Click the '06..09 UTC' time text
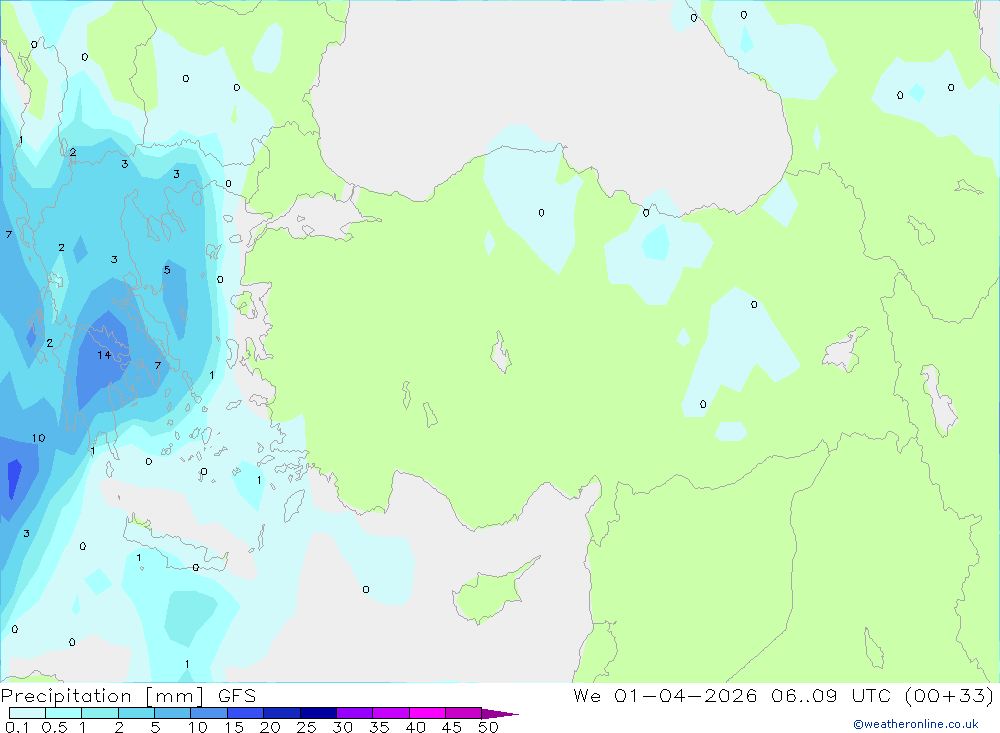 click(831, 695)
